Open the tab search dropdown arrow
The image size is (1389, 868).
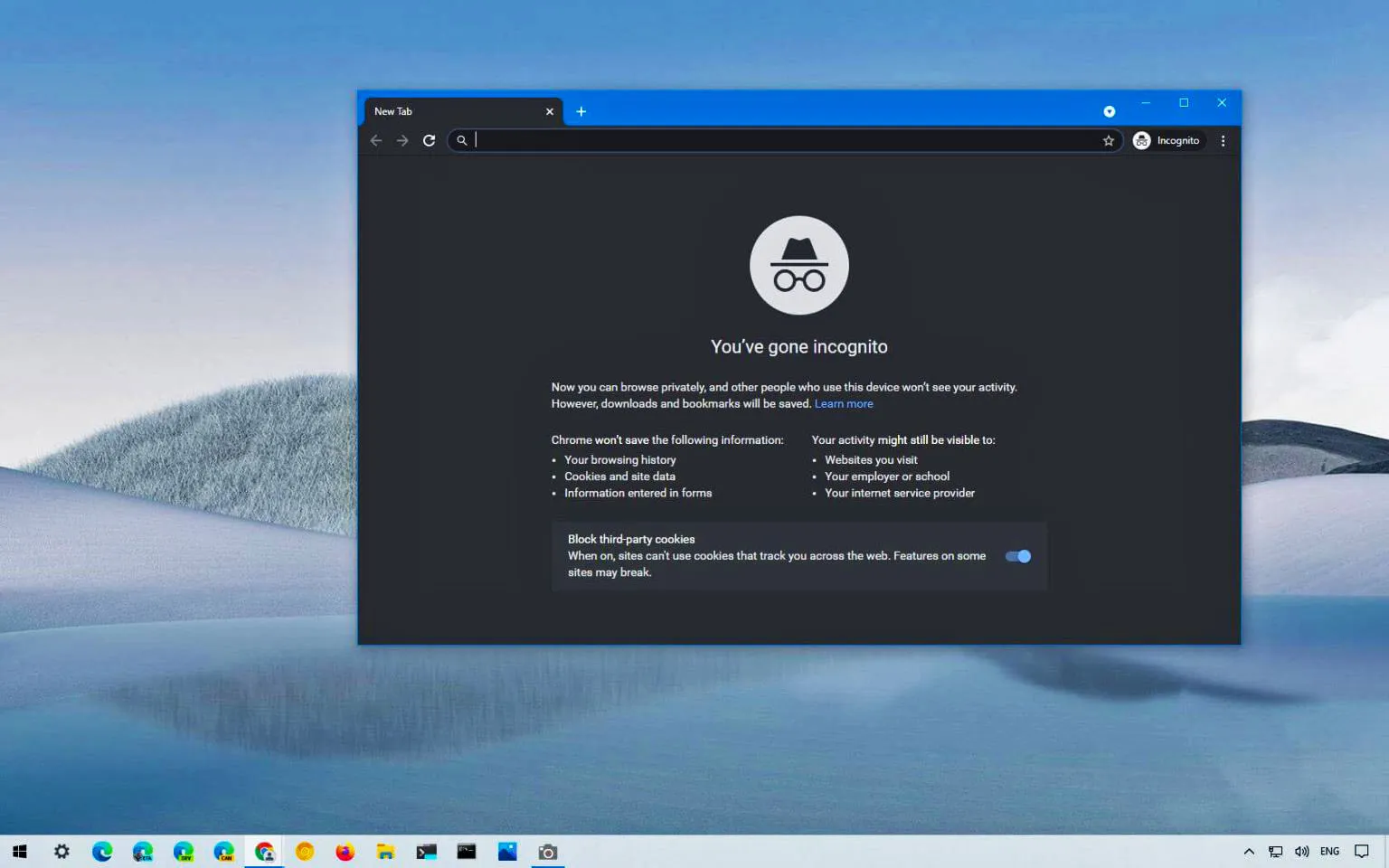[x=1109, y=111]
